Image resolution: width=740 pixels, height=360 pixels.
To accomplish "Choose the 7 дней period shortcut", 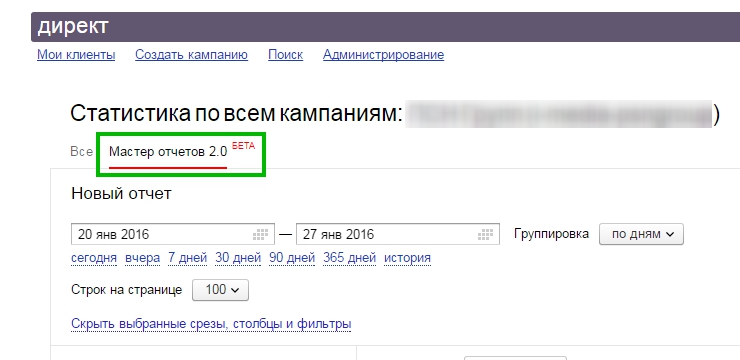I will coord(187,258).
